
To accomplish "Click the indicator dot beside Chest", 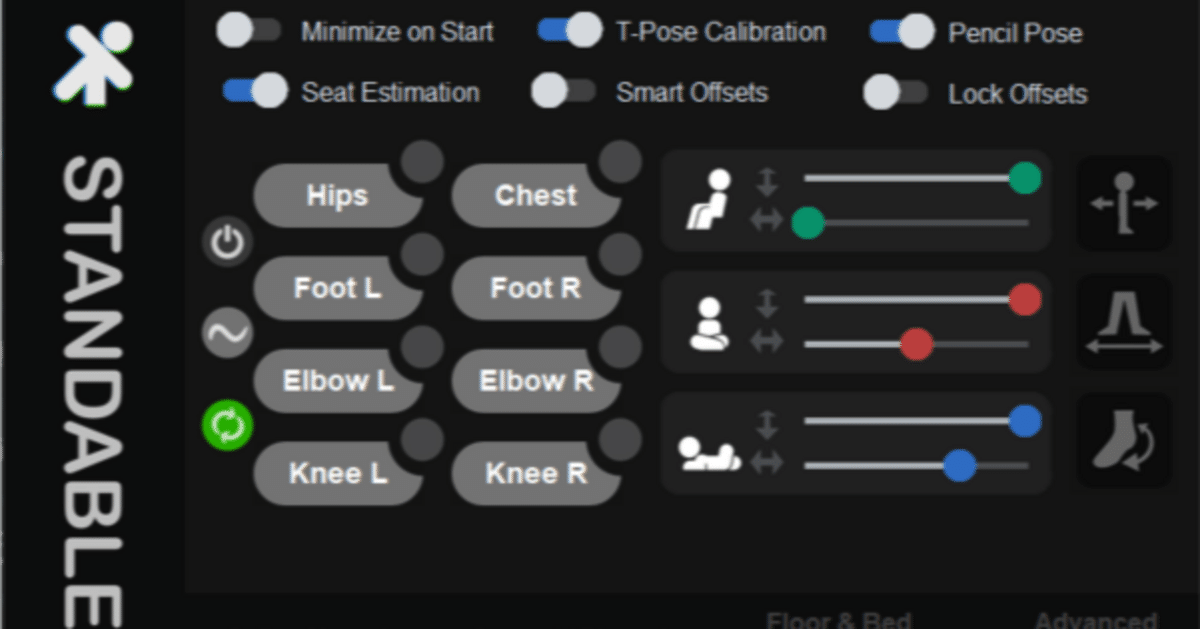I will click(x=620, y=160).
